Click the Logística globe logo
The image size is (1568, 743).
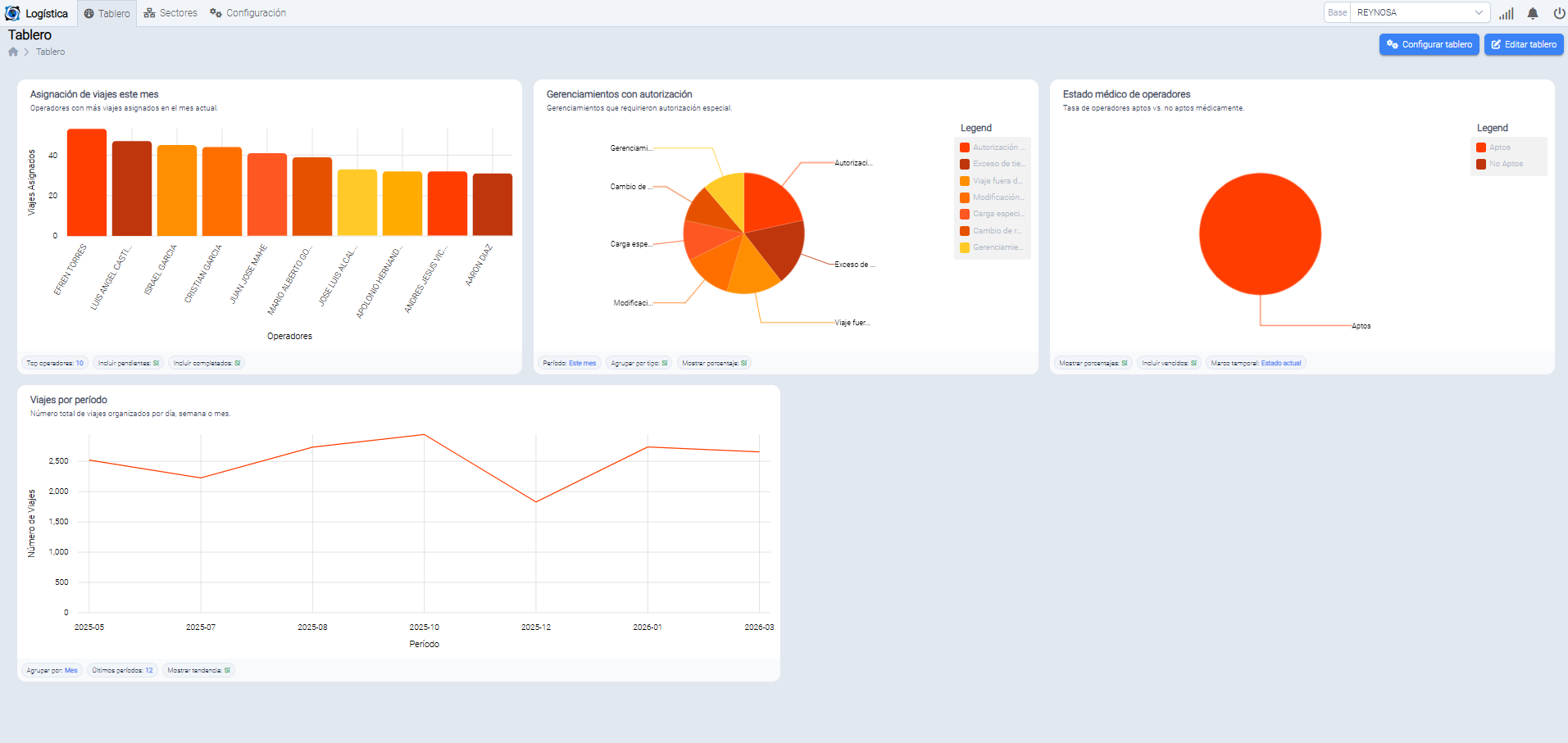pyautogui.click(x=12, y=13)
